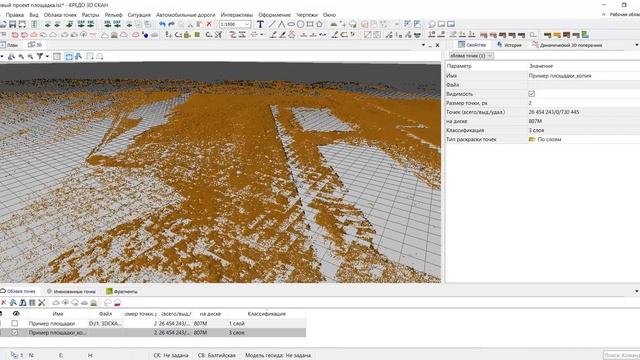Open the view panel options dropdown arrow
Screen dimensions: 640x360
[423, 45]
